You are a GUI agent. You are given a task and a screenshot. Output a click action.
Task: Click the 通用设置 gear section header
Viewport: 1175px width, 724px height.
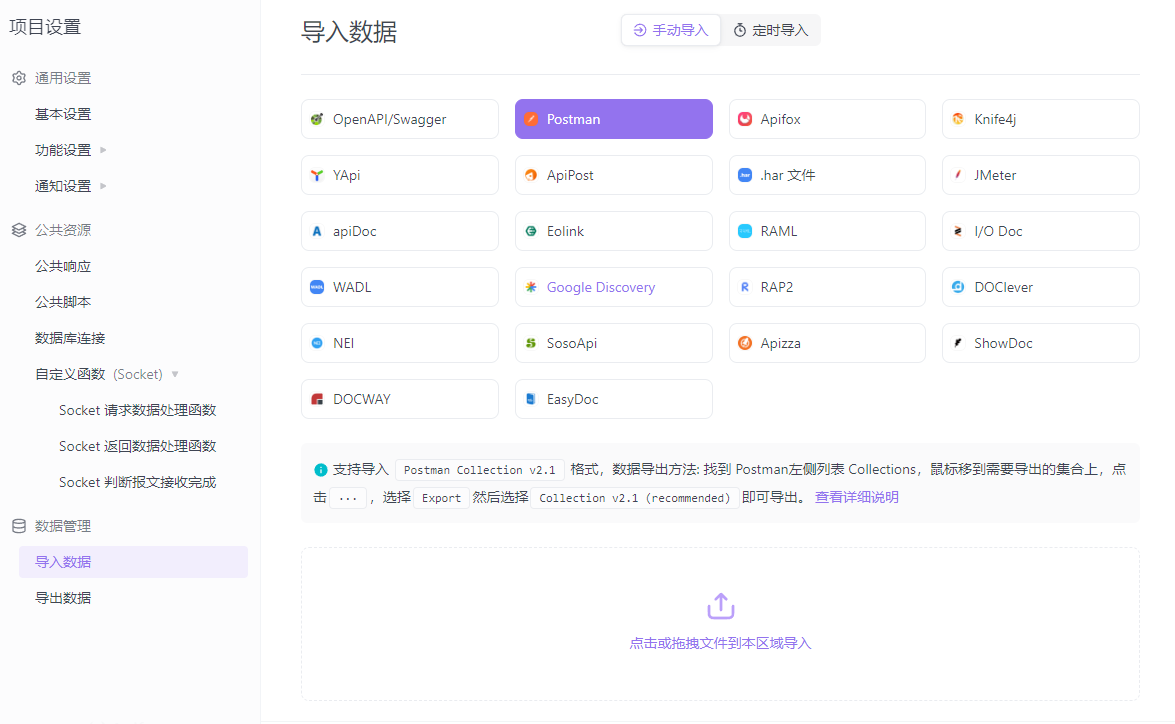tap(51, 78)
